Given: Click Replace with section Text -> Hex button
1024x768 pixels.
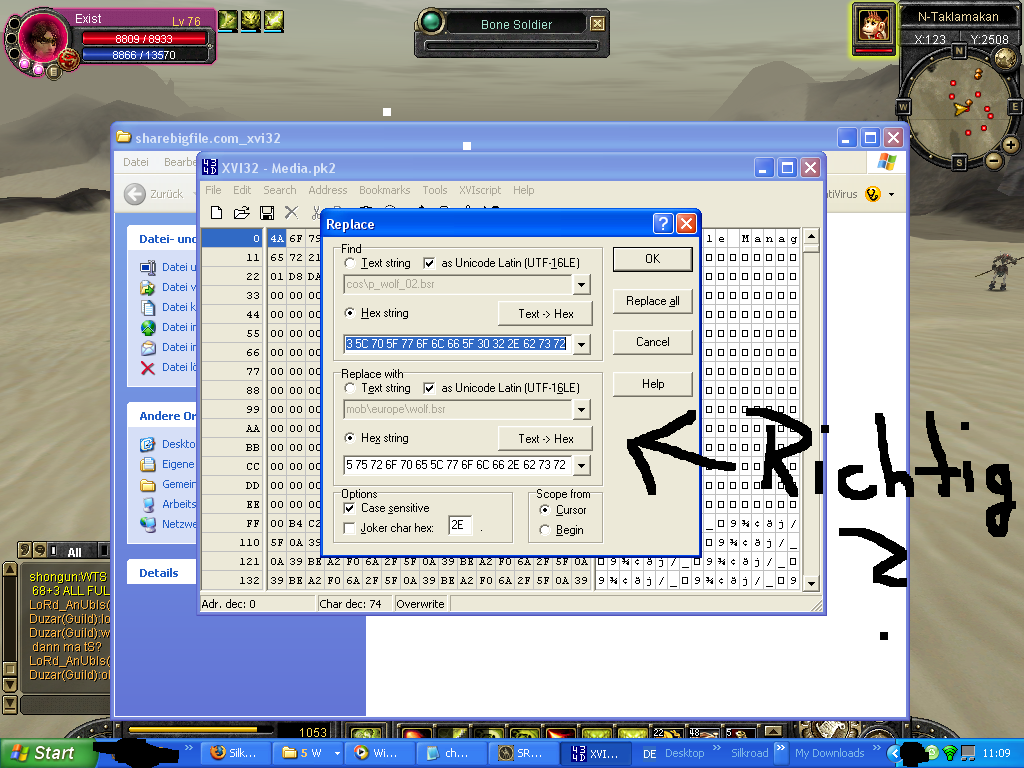Looking at the screenshot, I should 545,438.
